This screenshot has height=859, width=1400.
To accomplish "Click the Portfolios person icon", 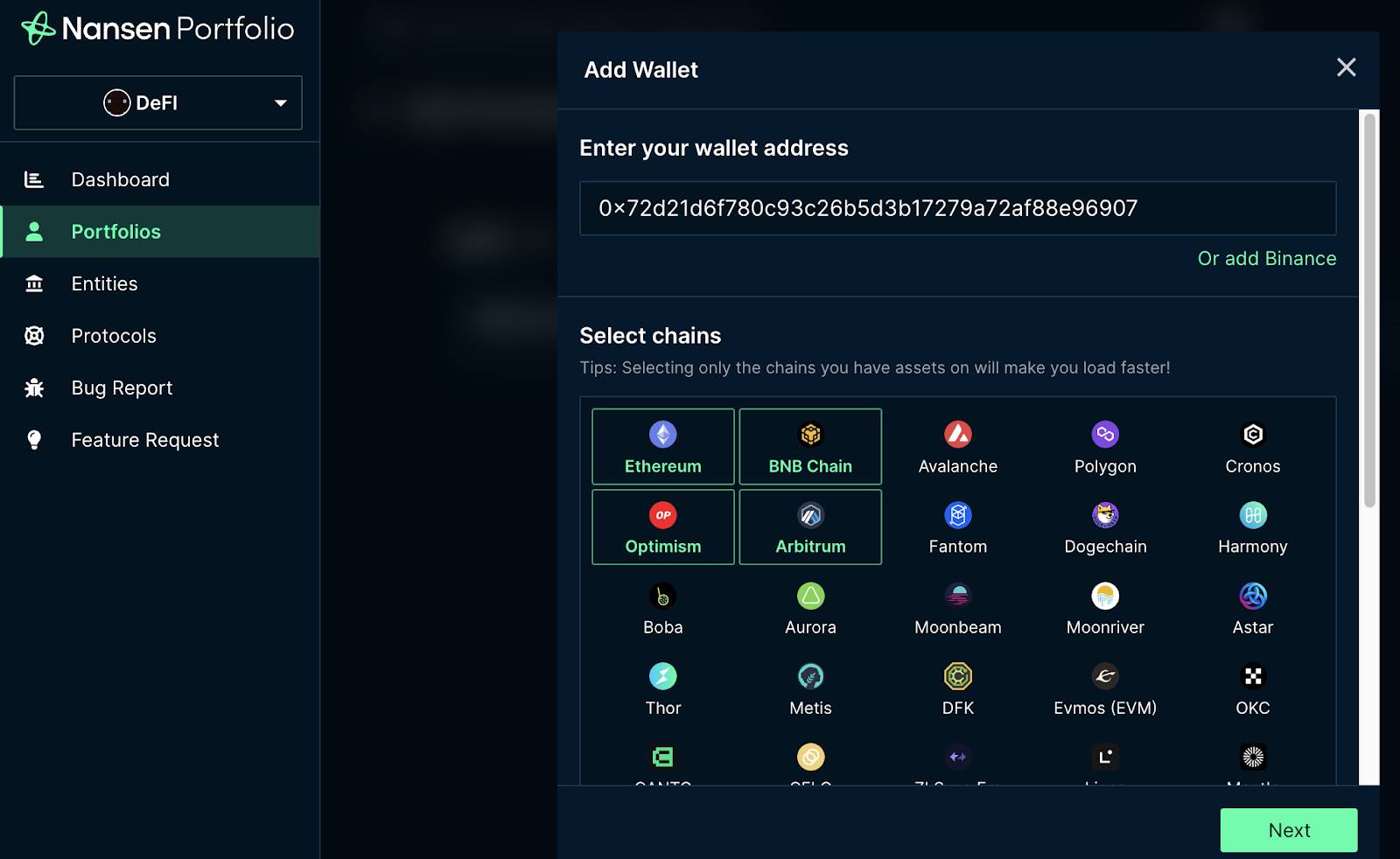I will (34, 232).
